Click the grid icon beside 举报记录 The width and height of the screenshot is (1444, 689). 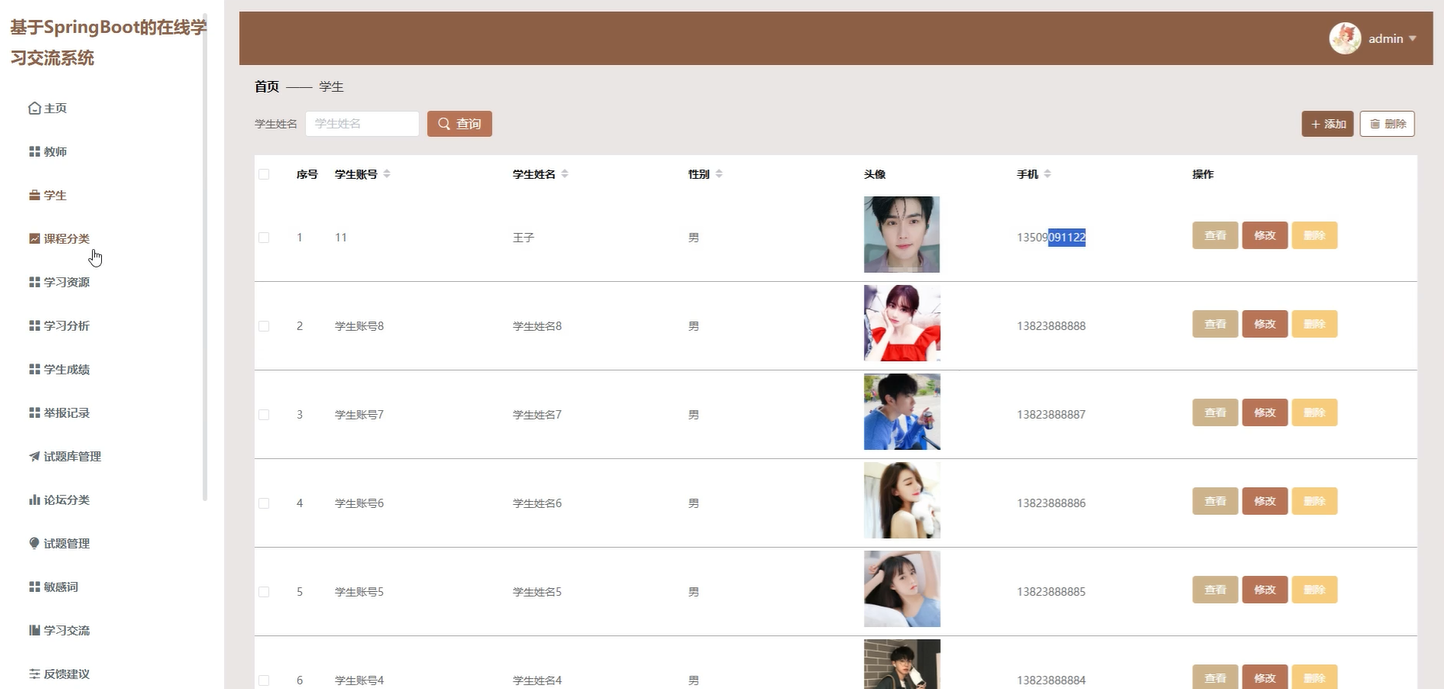35,413
